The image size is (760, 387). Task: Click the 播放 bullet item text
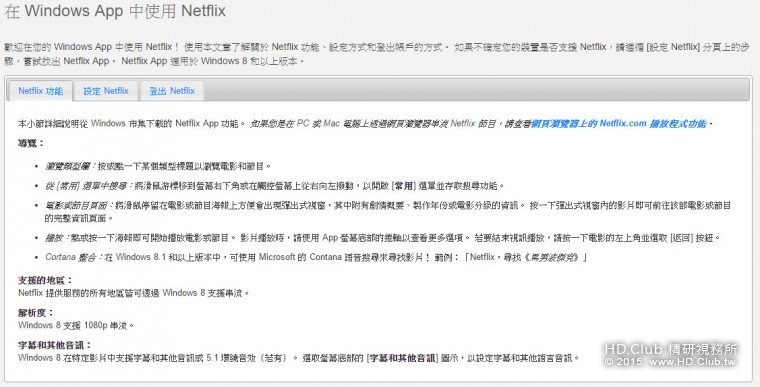383,238
